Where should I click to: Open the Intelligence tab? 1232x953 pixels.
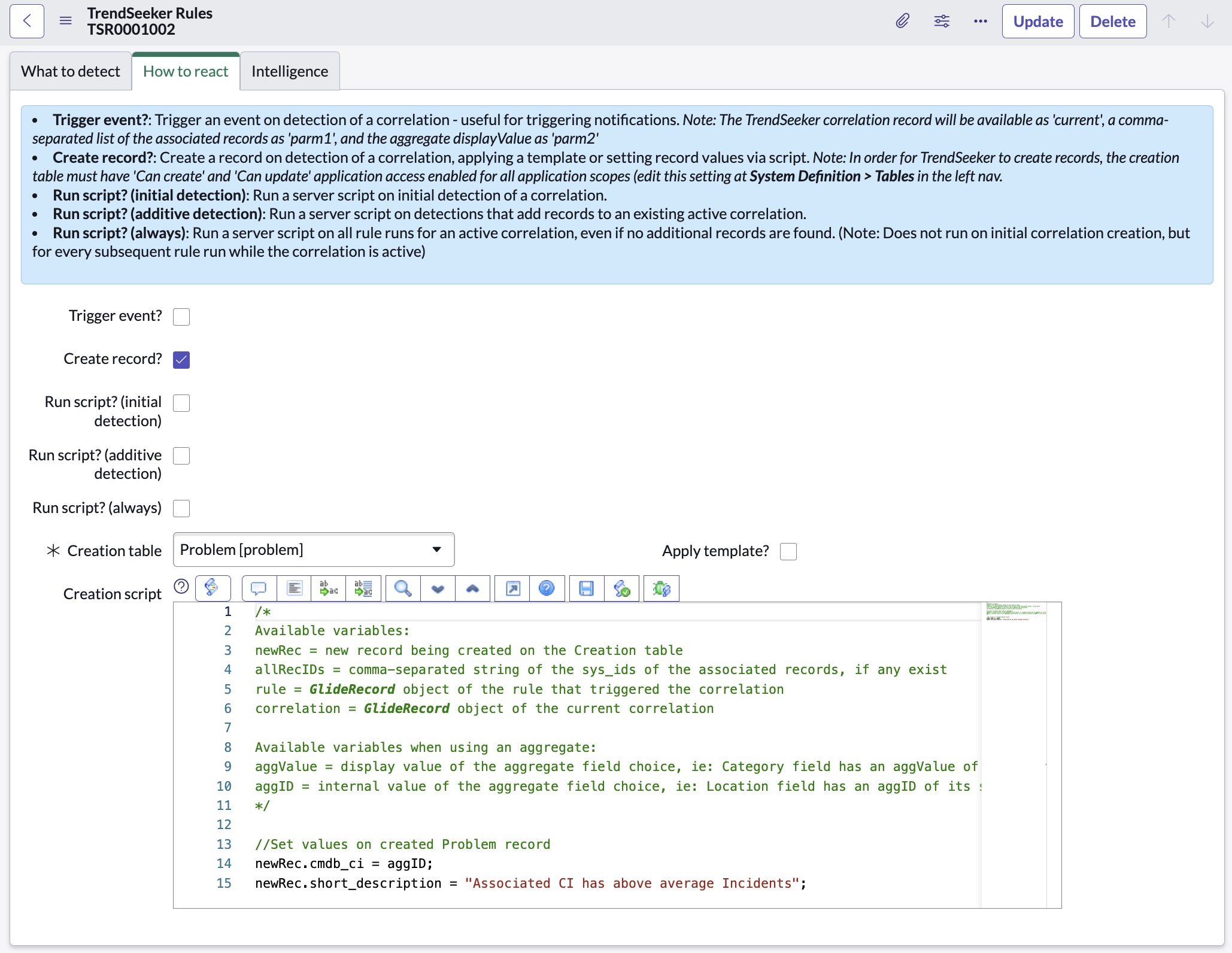290,71
